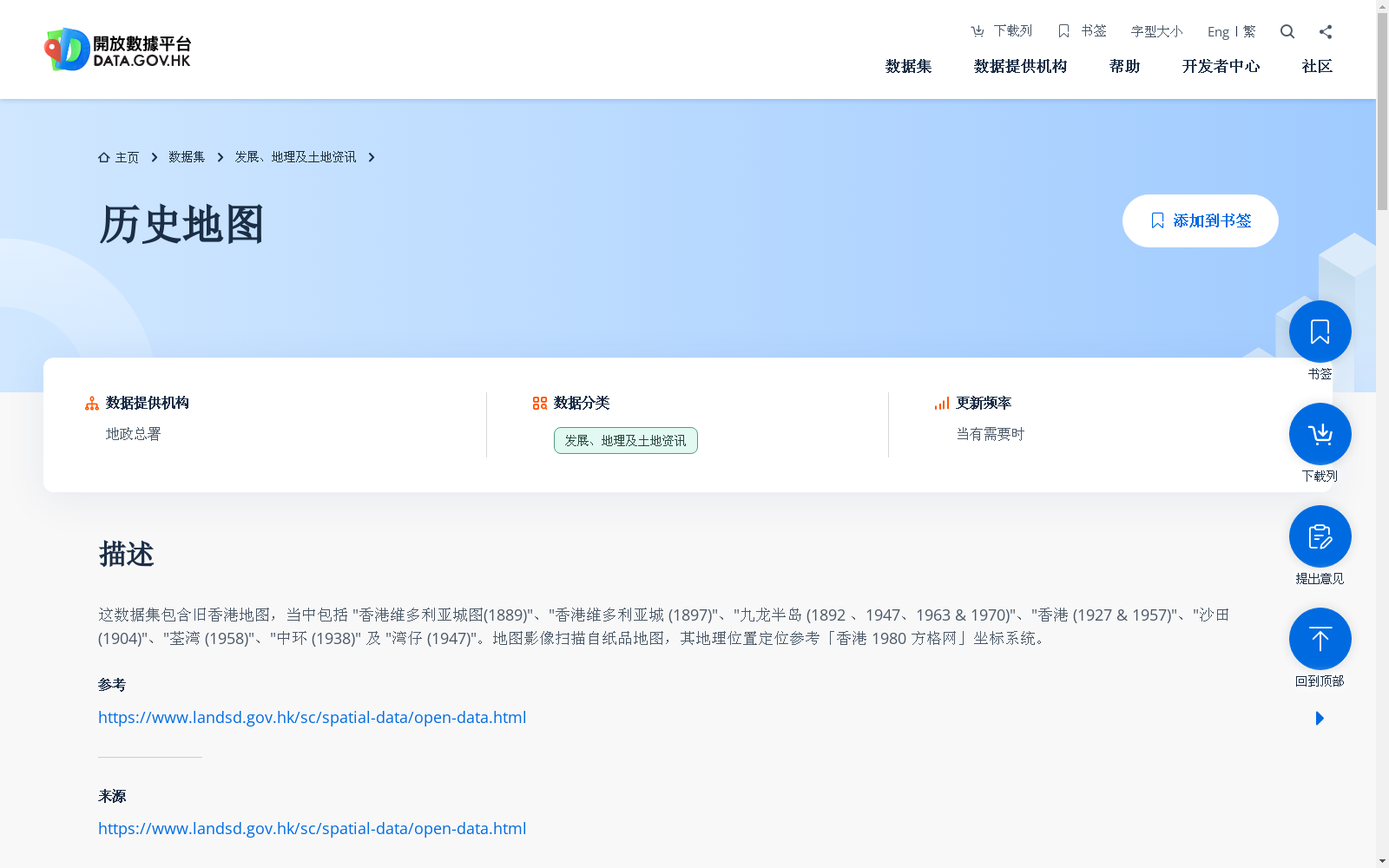Open the DATA.GOV.HK logo homepage

[x=118, y=49]
